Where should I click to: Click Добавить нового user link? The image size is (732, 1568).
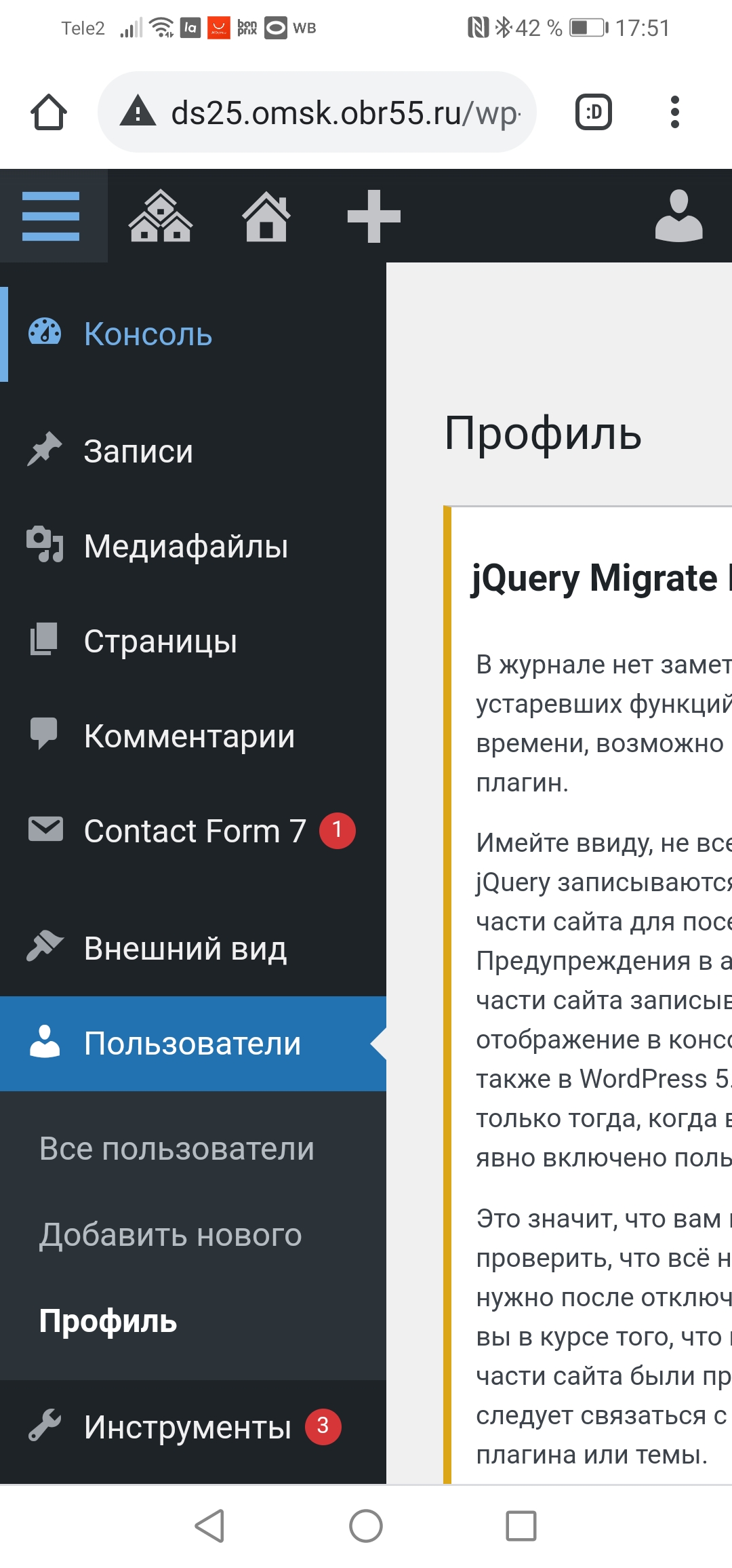coord(171,1235)
